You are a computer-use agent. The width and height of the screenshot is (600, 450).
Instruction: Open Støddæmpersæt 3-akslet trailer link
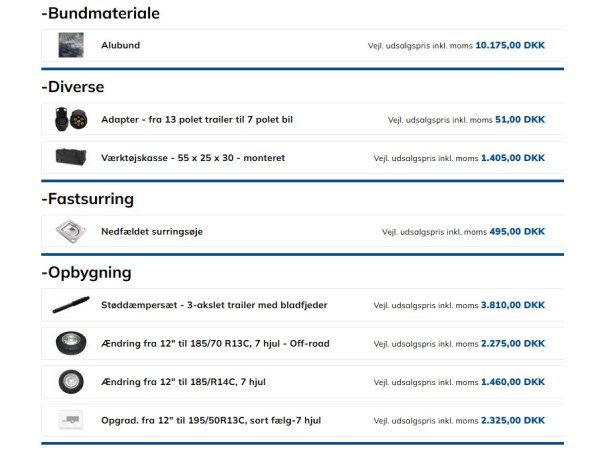tap(214, 305)
